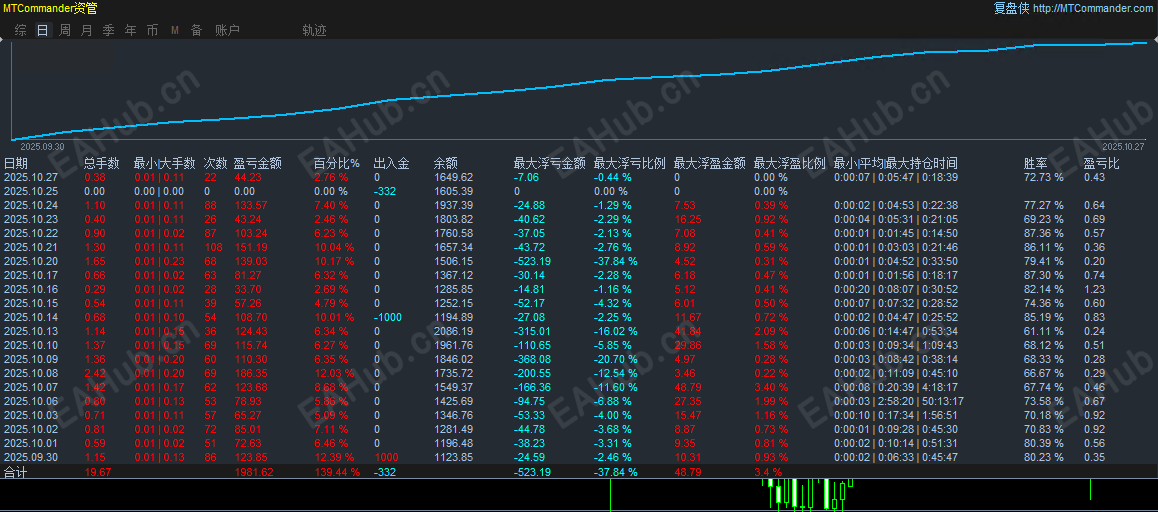1158x512 pixels.
Task: Select the M tab
Action: coord(175,30)
